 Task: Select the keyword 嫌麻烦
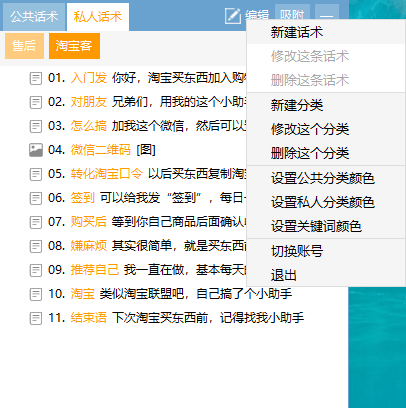point(89,246)
